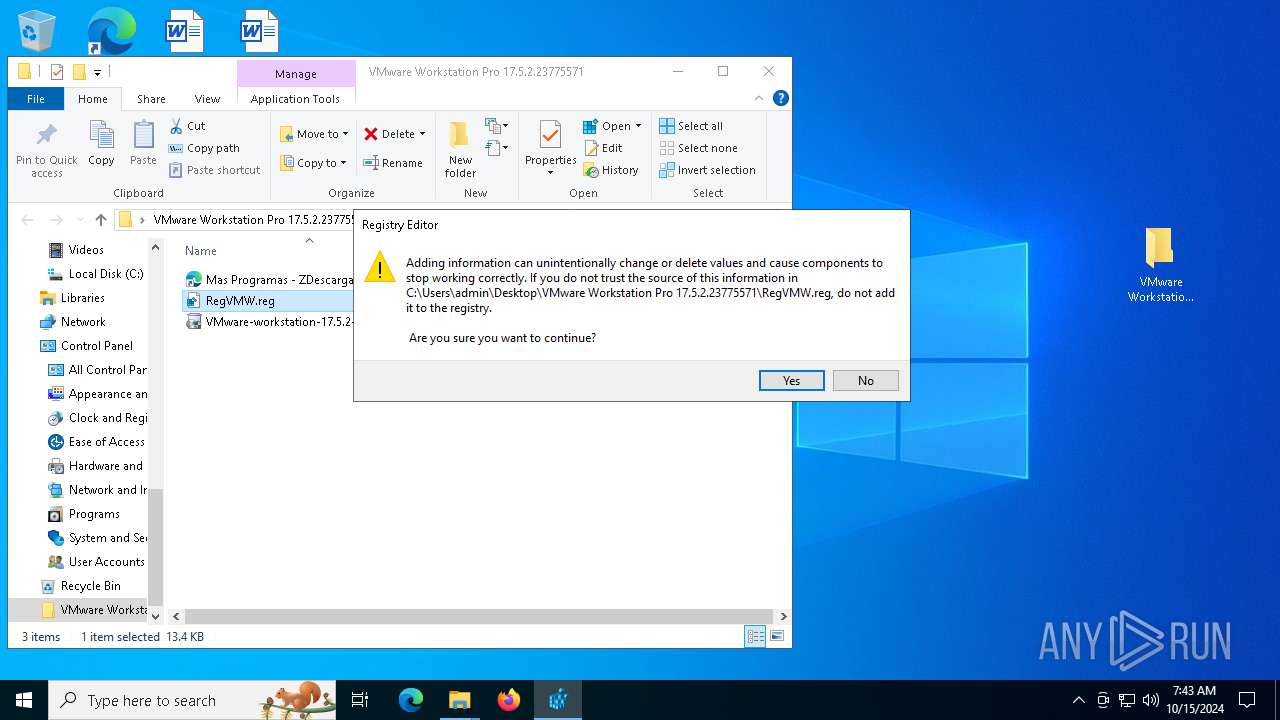Open Programs in navigation pane
Image resolution: width=1280 pixels, height=720 pixels.
[94, 514]
